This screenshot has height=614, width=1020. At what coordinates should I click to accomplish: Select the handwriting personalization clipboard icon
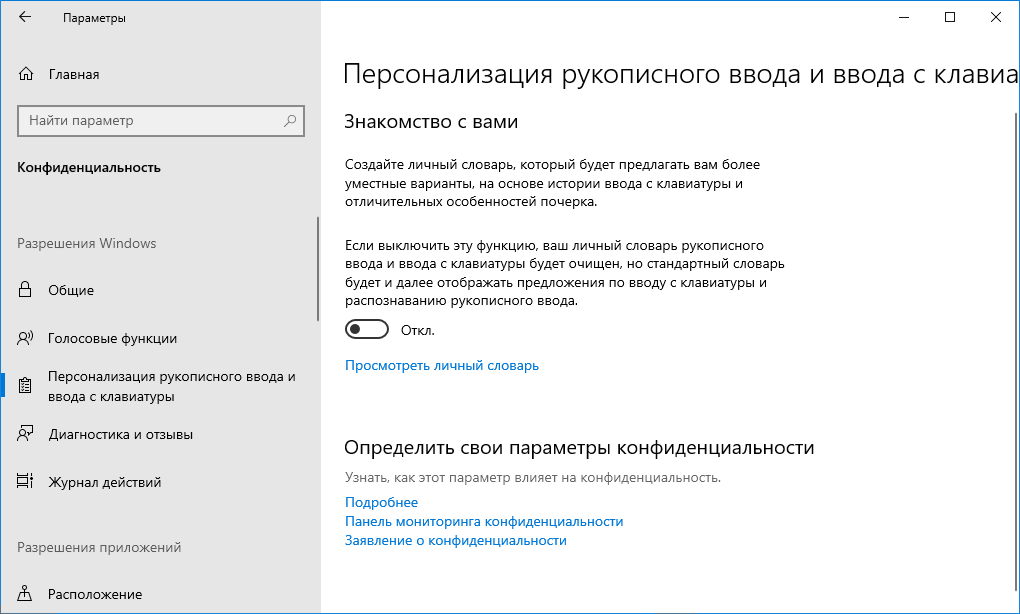pyautogui.click(x=25, y=386)
